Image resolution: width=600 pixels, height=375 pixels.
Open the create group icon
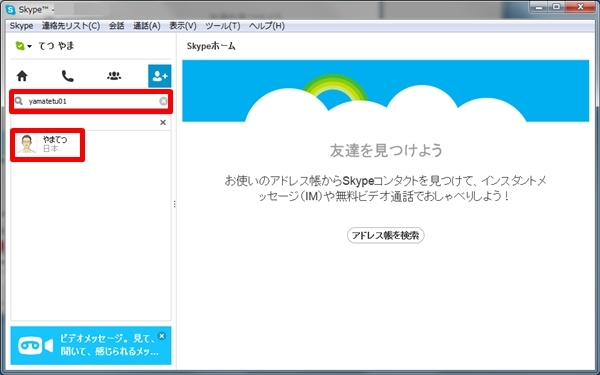point(114,76)
